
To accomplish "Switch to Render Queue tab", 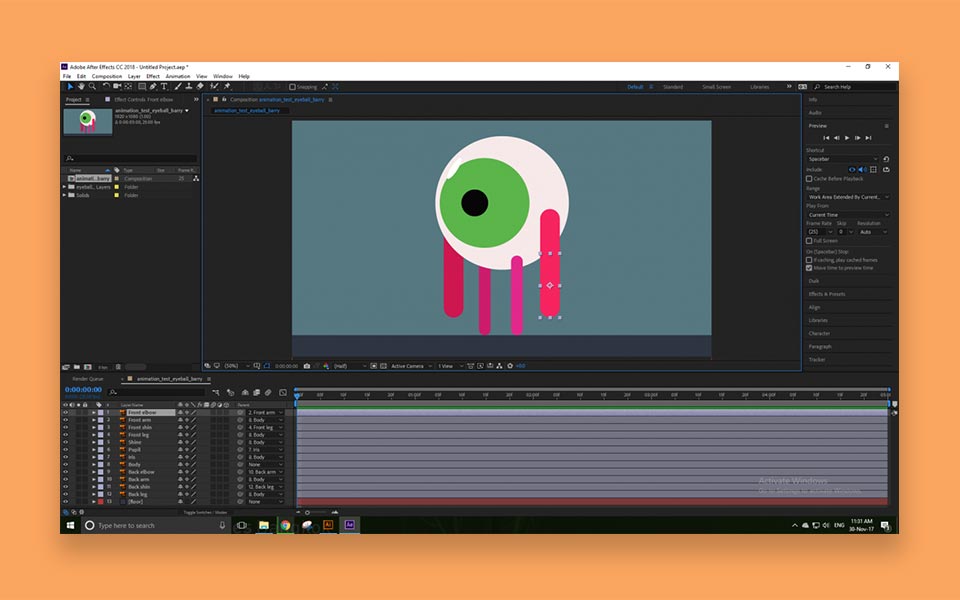I will pos(88,379).
